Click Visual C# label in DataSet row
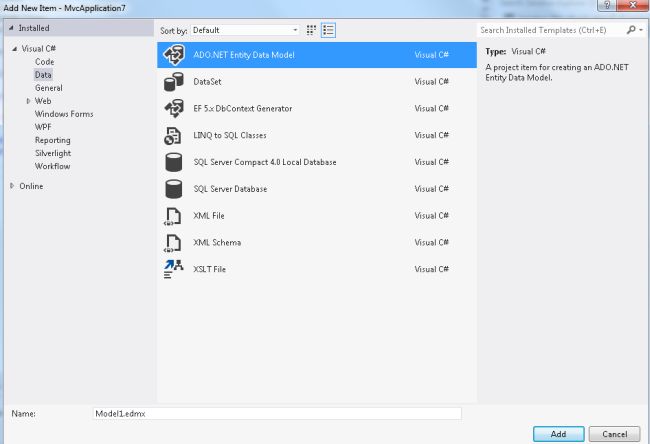 pos(432,82)
